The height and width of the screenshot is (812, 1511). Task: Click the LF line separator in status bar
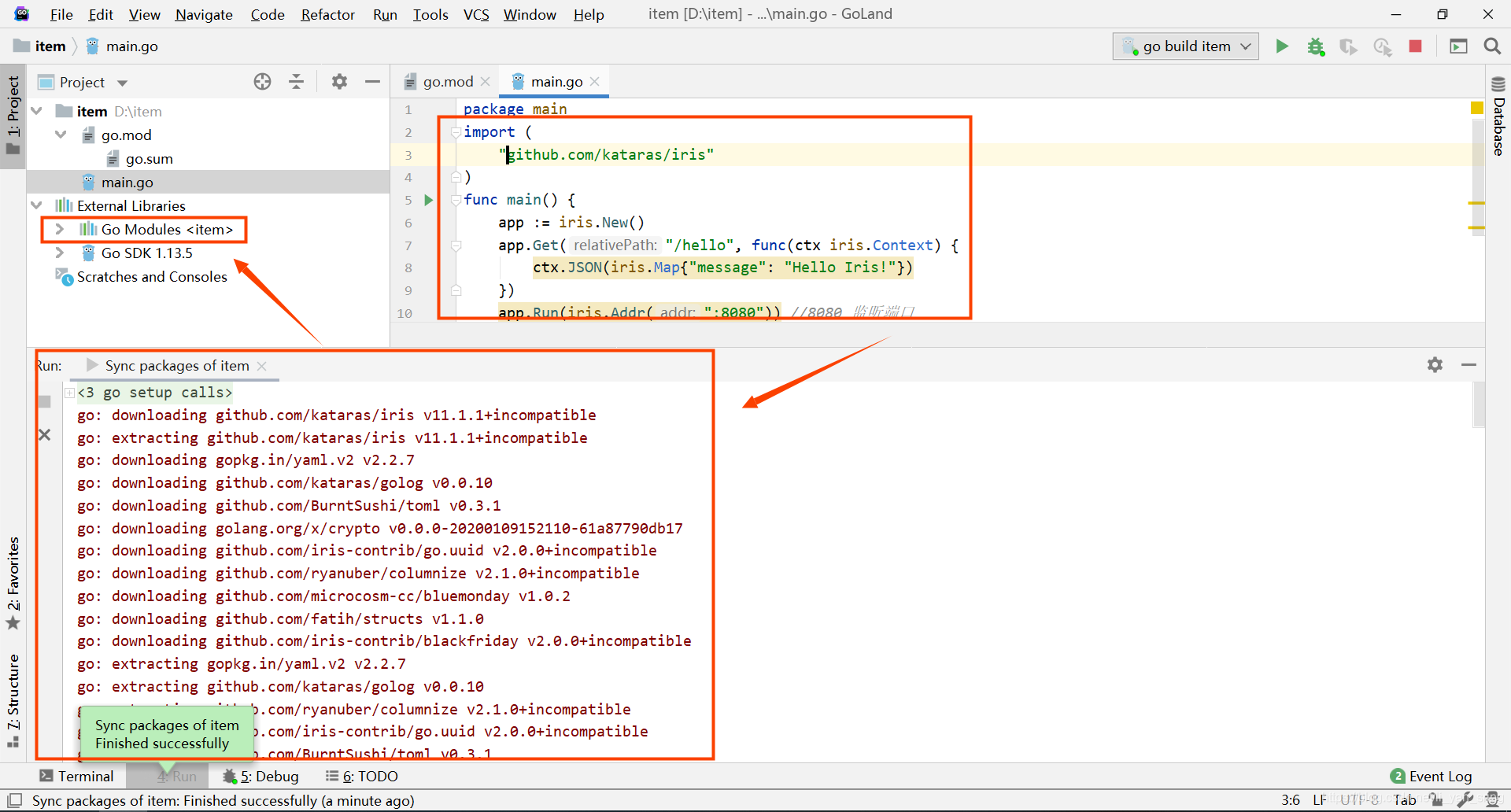pyautogui.click(x=1320, y=801)
